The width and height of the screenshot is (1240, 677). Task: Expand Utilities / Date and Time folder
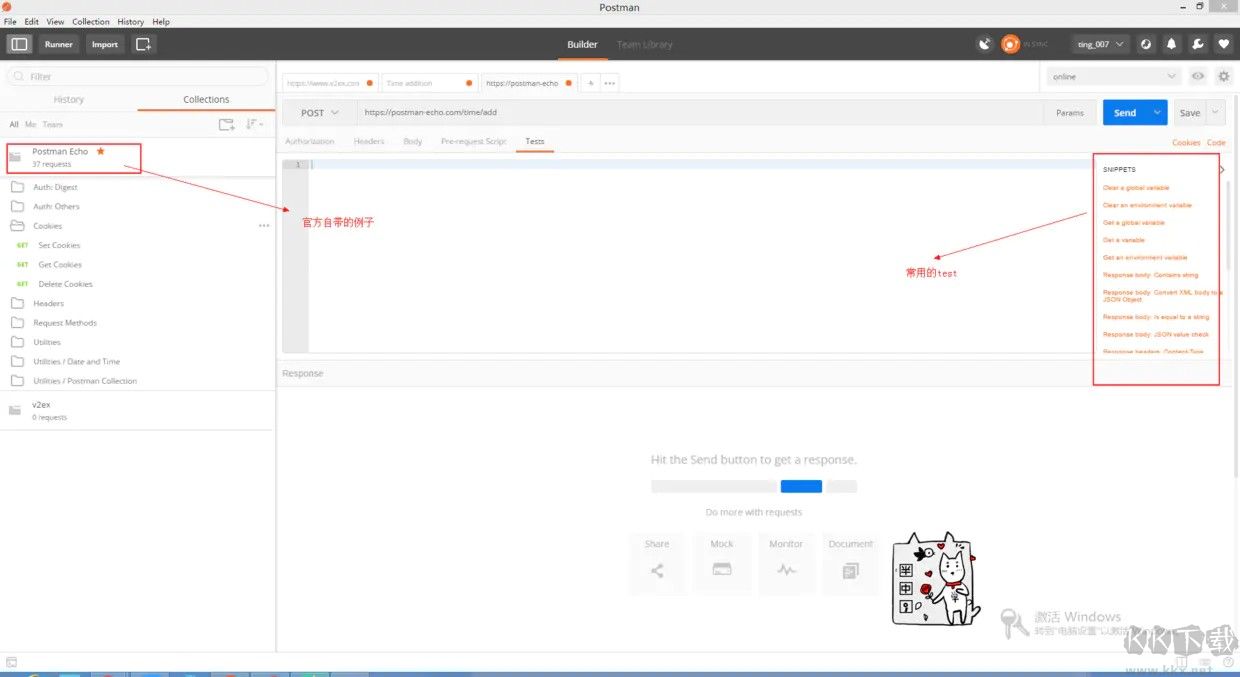click(x=76, y=361)
